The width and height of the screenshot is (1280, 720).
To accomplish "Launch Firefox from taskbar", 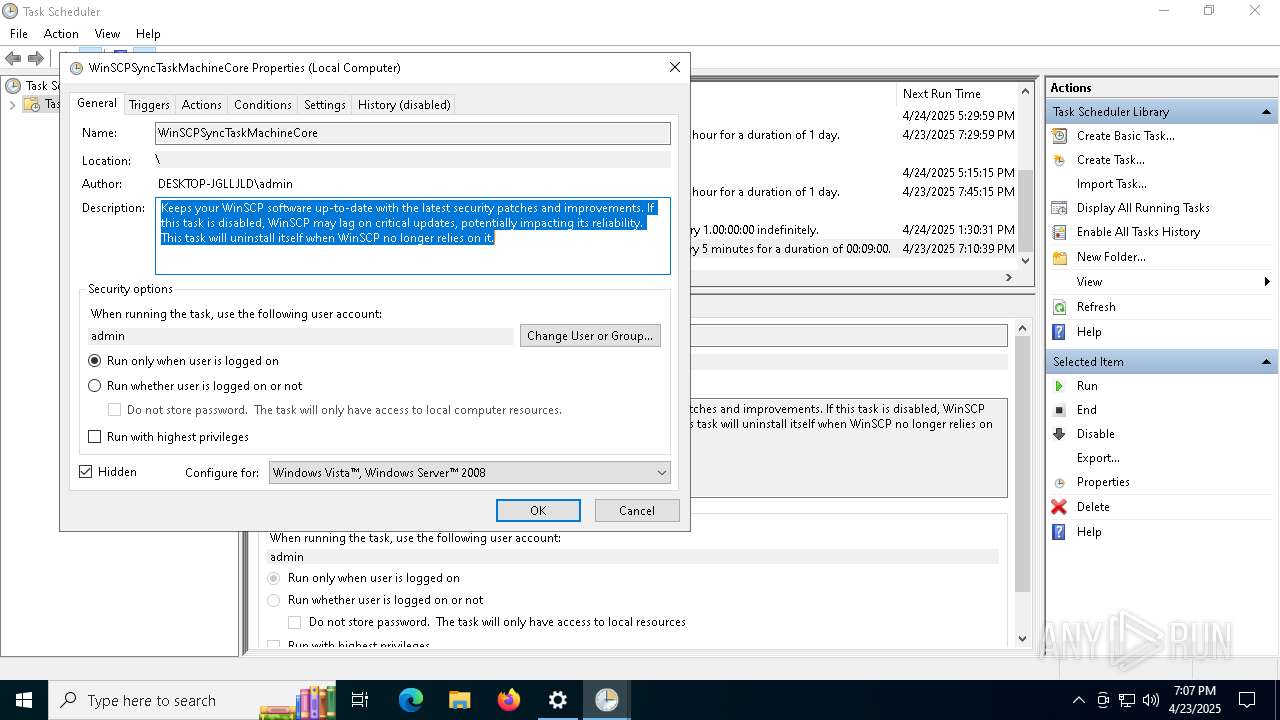I will point(509,700).
